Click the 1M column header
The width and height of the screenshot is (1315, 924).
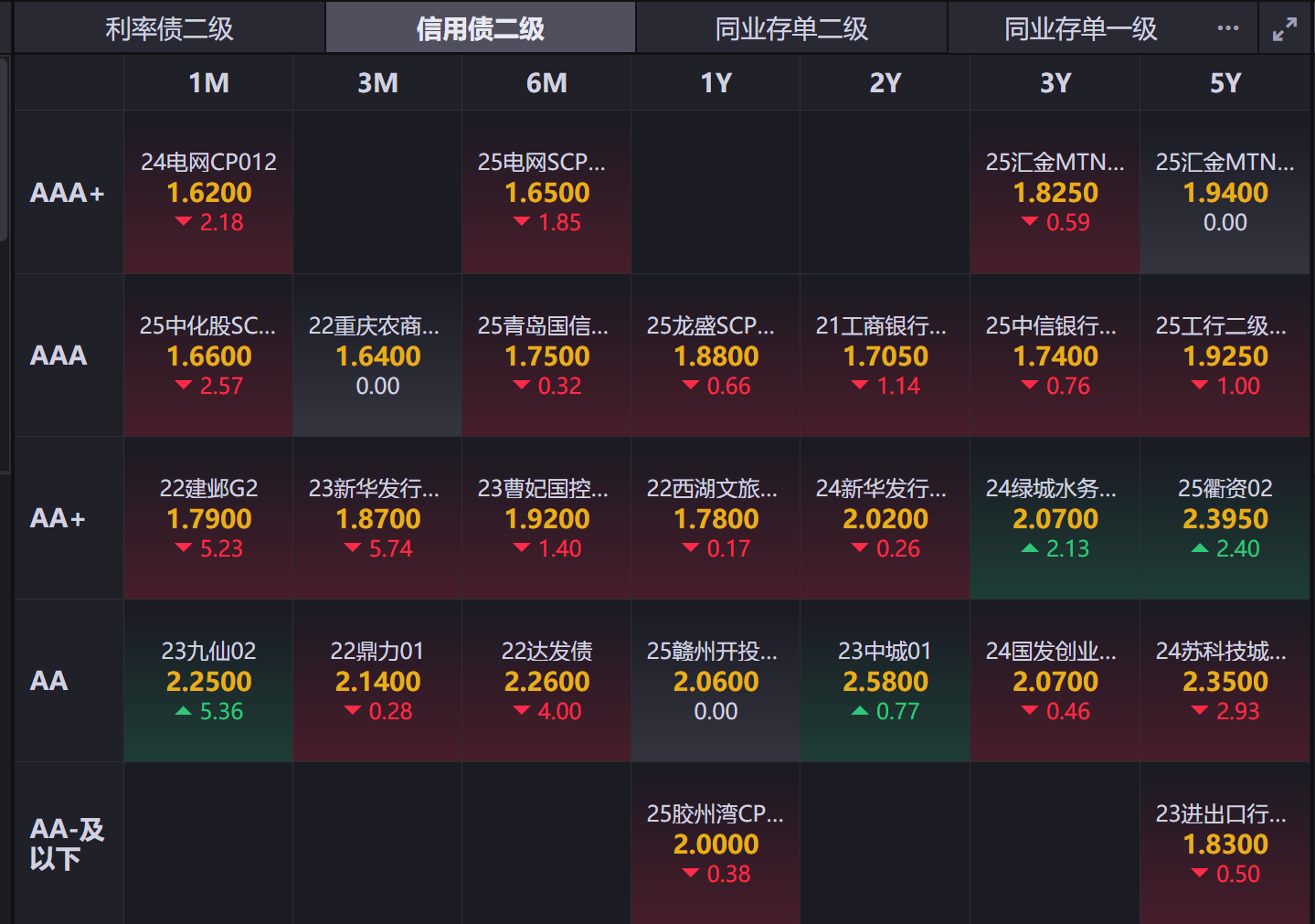(x=208, y=83)
